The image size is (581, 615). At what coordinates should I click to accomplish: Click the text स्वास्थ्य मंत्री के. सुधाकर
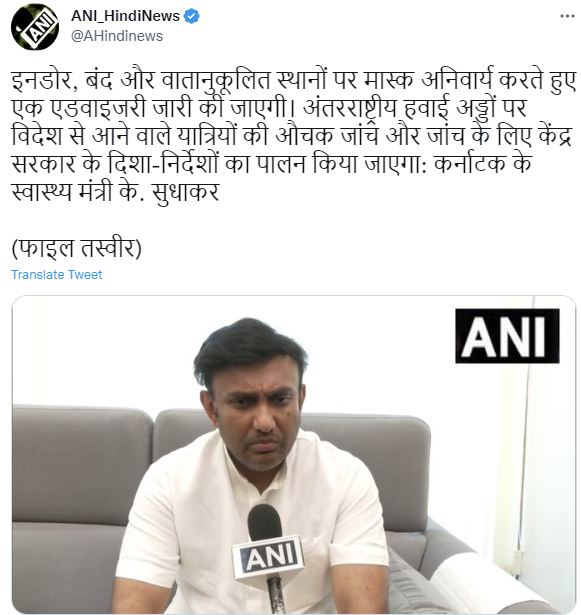click(x=115, y=192)
